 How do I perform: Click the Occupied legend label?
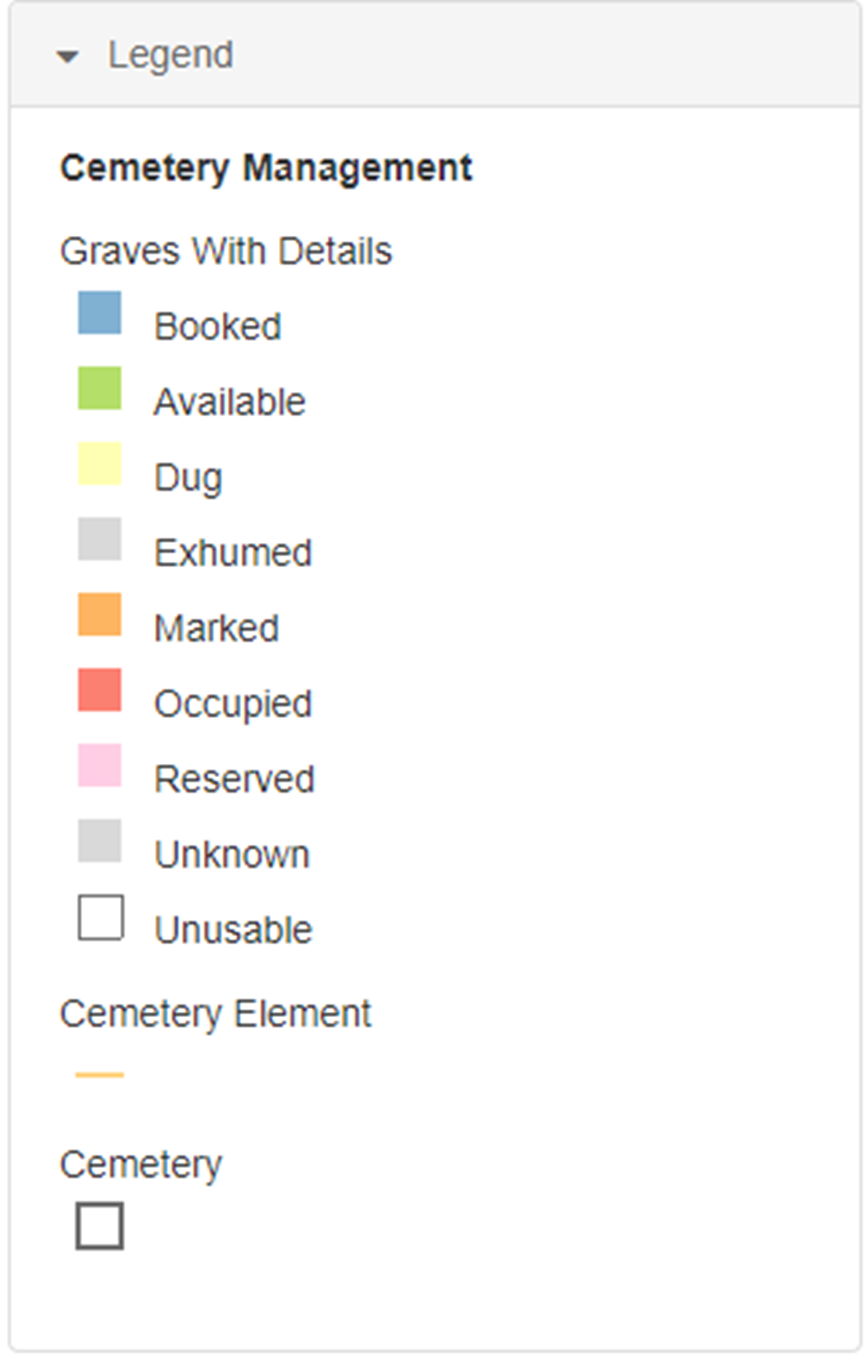click(x=233, y=704)
